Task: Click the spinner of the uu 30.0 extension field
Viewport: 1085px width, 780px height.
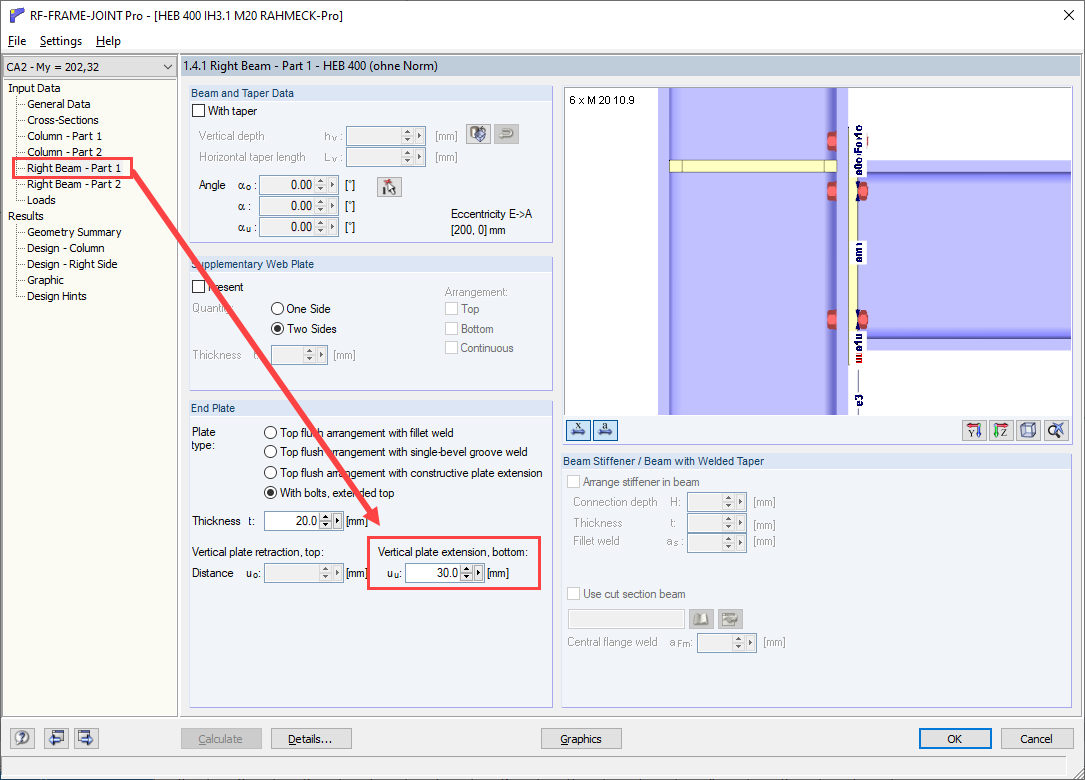Action: [466, 573]
